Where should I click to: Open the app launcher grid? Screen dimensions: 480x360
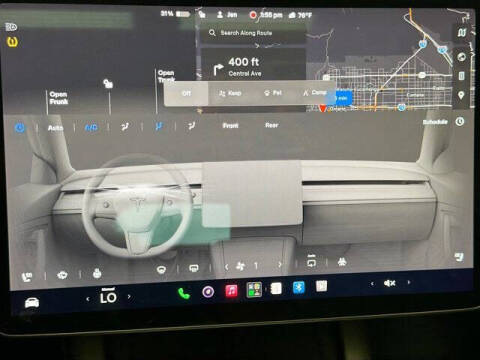point(254,289)
